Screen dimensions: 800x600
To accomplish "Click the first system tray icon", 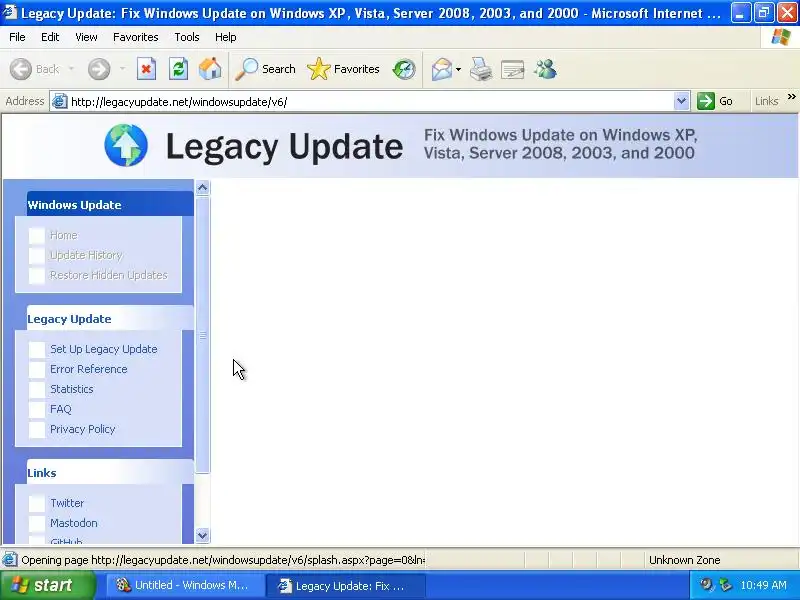I will (707, 585).
